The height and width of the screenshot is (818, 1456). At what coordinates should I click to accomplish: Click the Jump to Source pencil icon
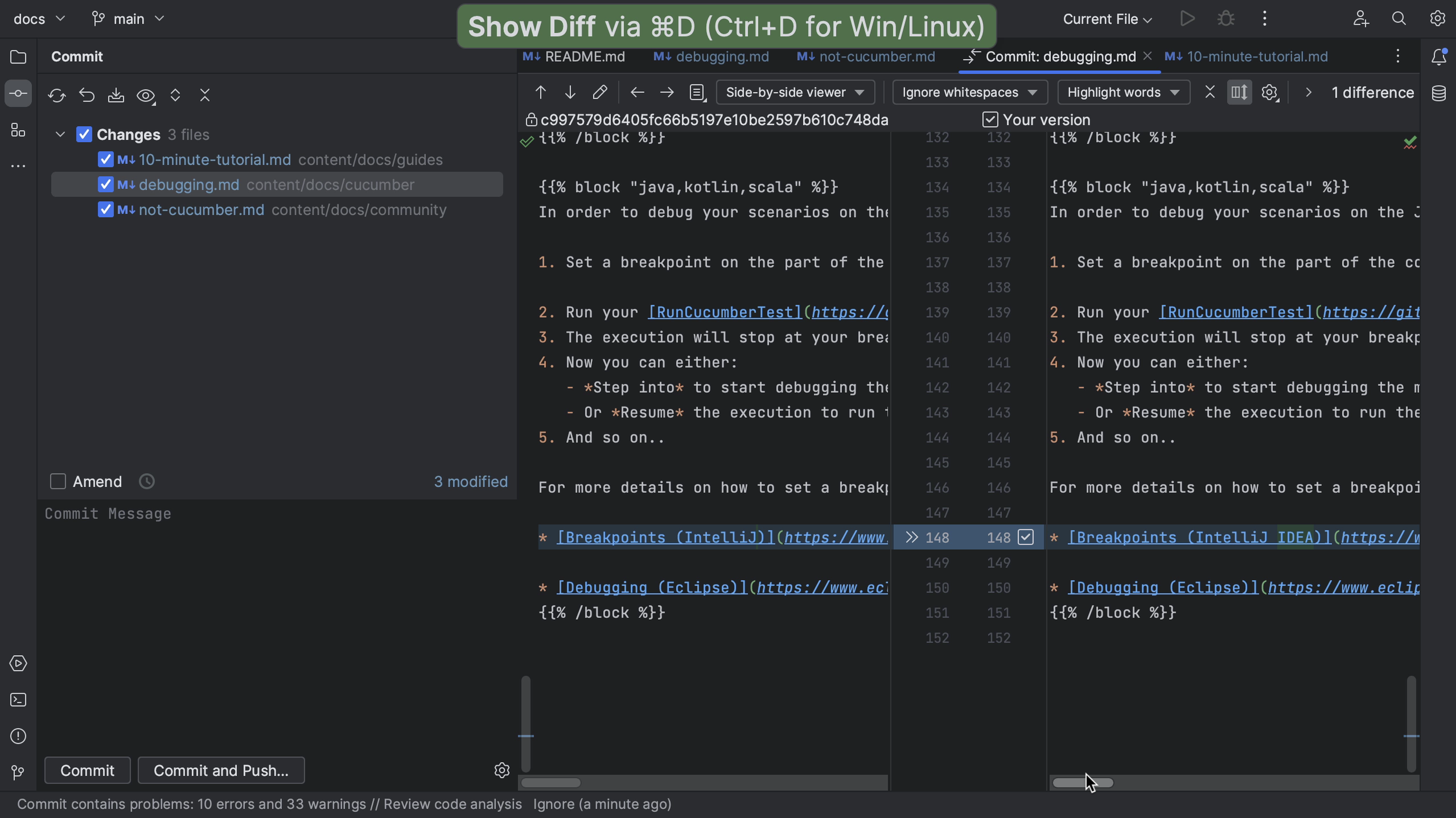600,92
